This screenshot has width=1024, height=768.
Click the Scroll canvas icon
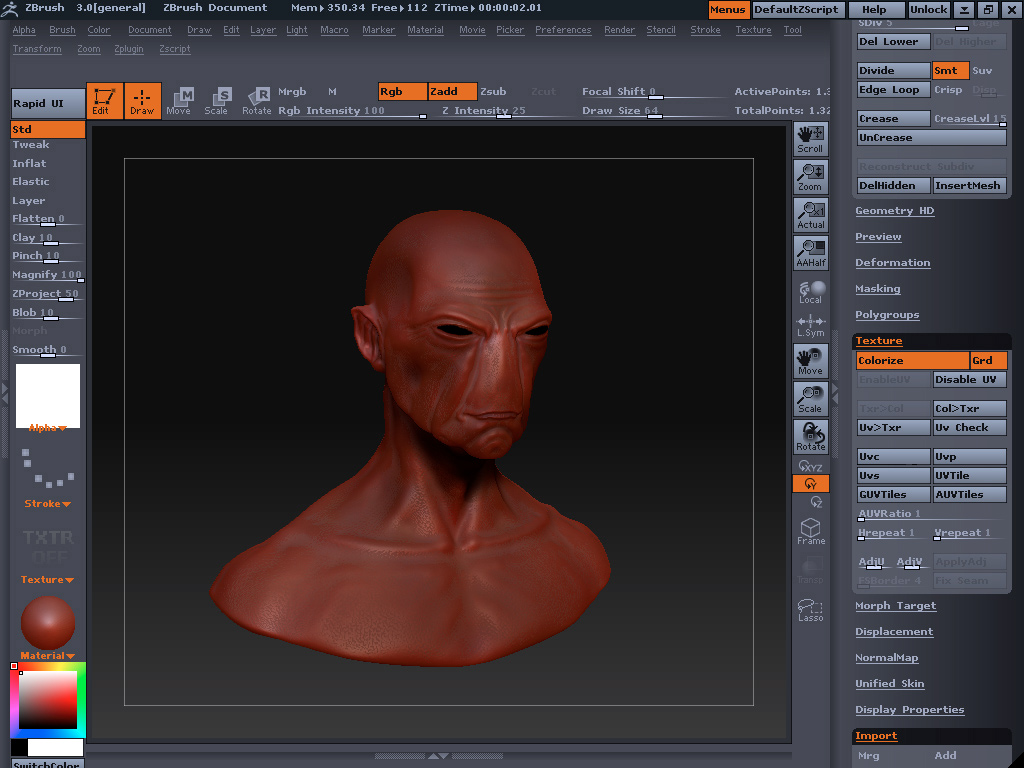[810, 139]
